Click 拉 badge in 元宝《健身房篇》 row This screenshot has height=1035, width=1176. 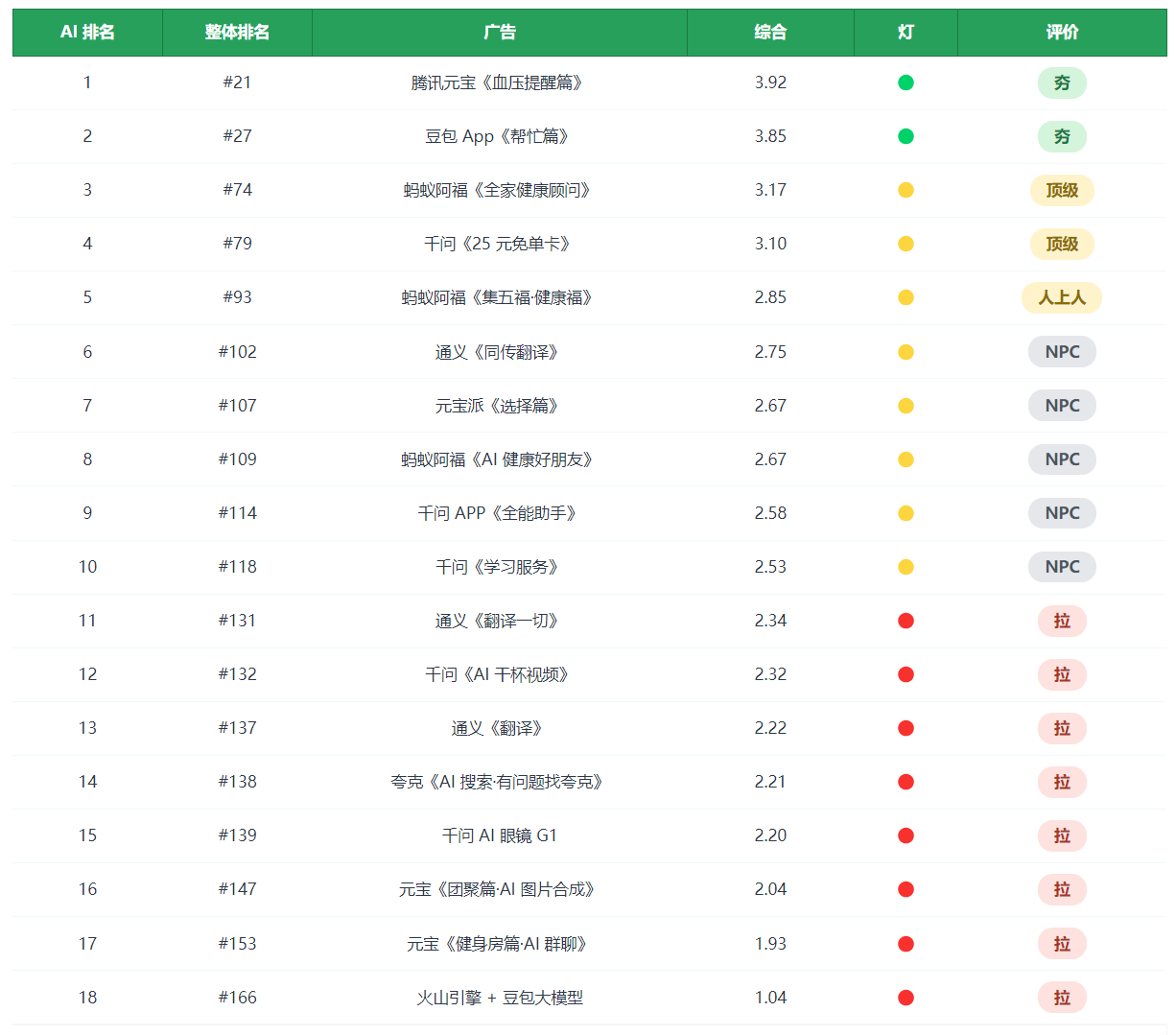1062,944
